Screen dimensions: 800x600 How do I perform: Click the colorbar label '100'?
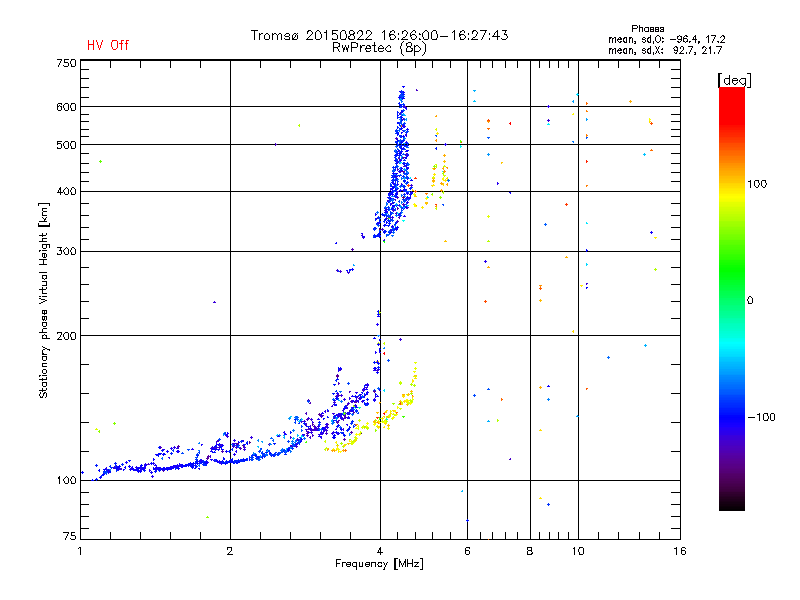pyautogui.click(x=757, y=184)
